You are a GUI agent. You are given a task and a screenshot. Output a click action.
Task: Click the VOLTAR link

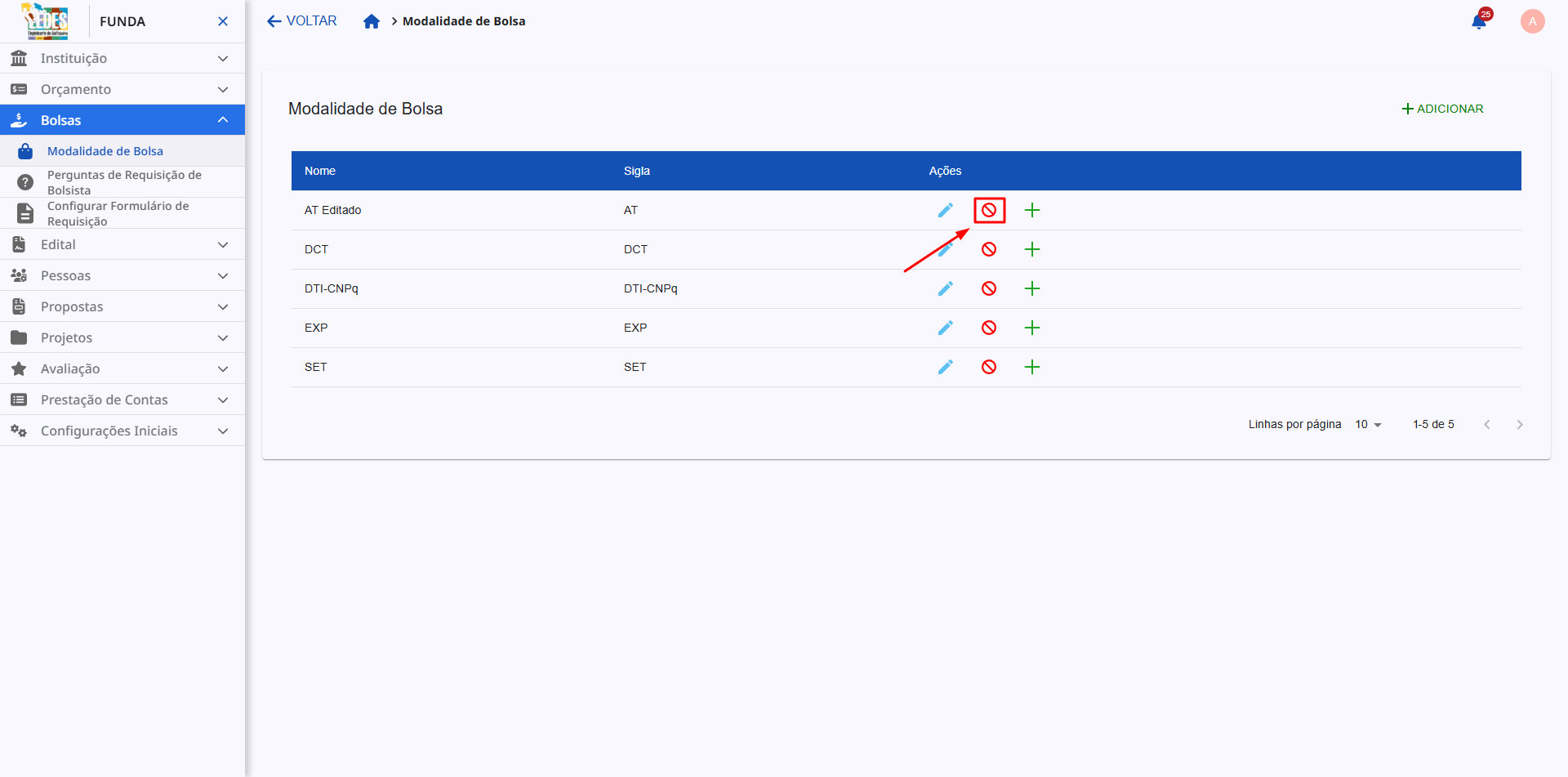301,20
